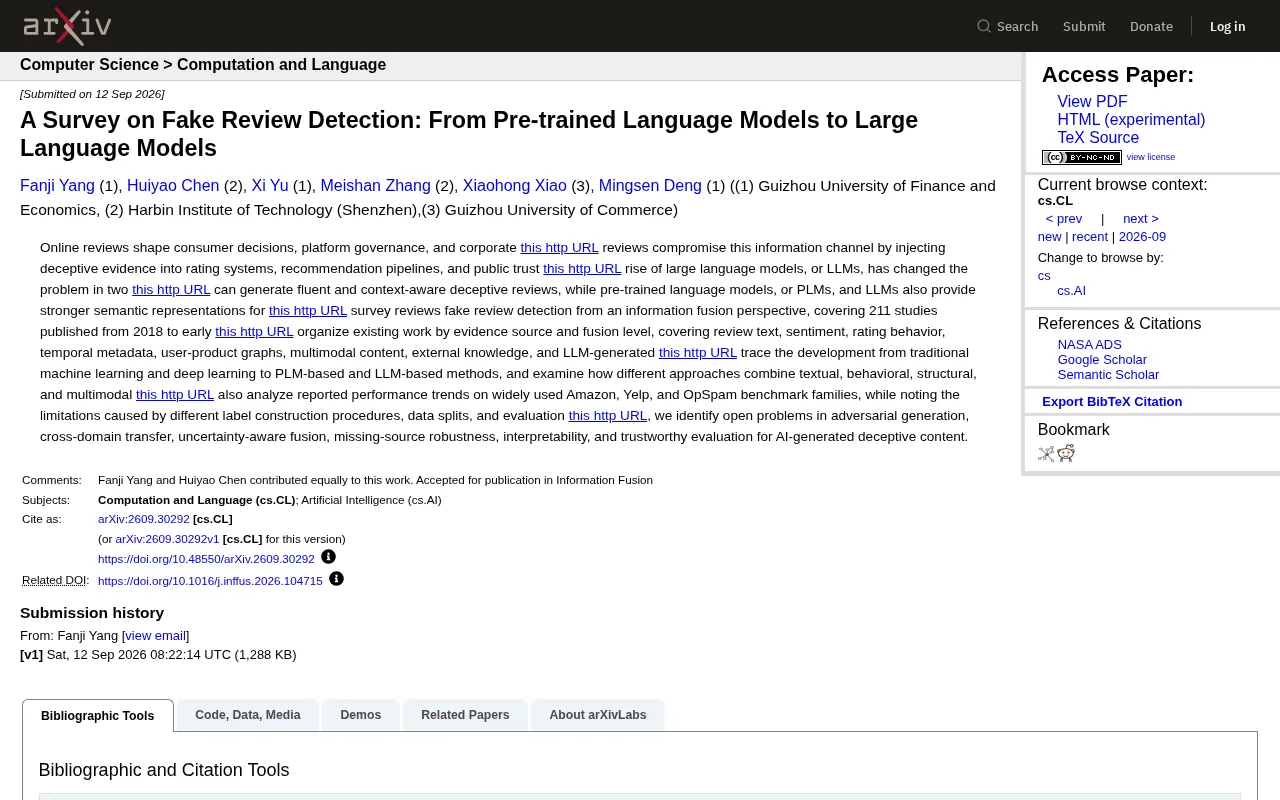
Task: Open View PDF link
Action: (1092, 102)
